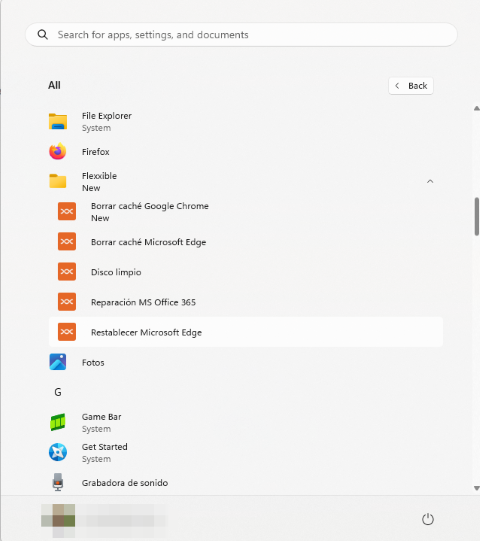Image resolution: width=480 pixels, height=541 pixels.
Task: Open the power options button
Action: [428, 519]
